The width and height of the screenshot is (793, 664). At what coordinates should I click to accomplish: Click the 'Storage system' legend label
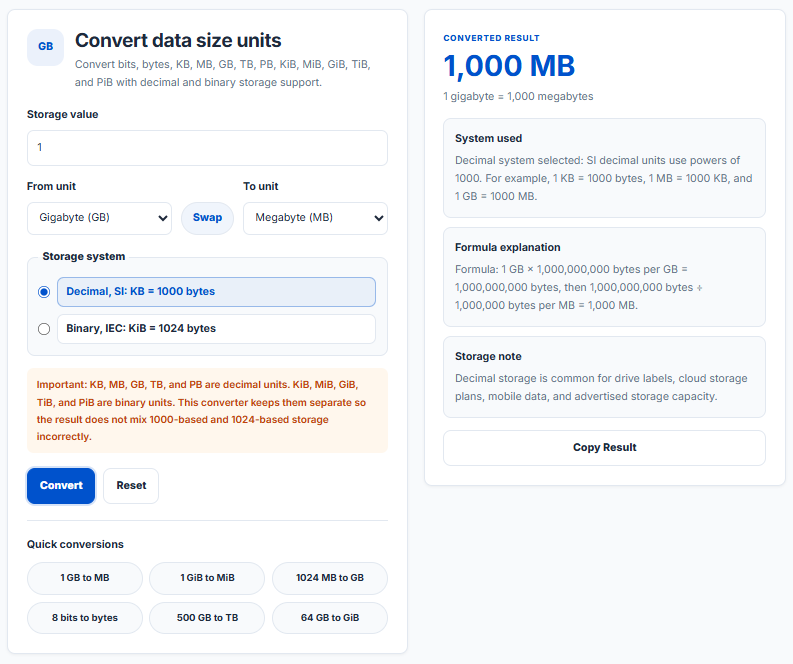pyautogui.click(x=84, y=256)
